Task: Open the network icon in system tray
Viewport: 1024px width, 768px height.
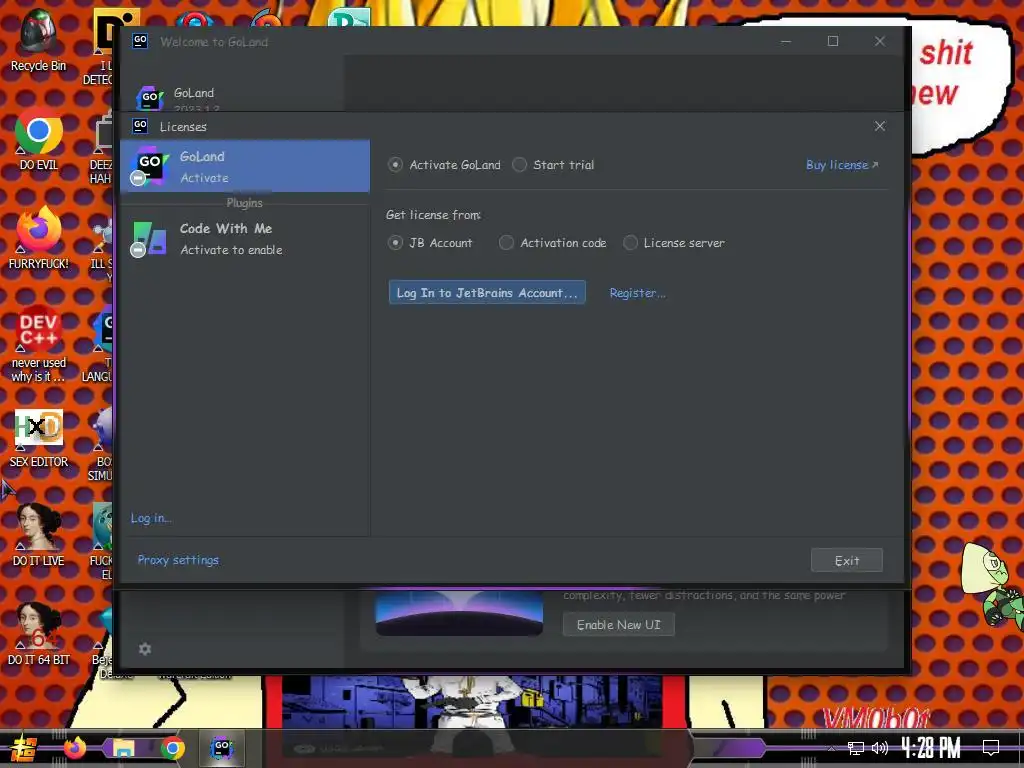Action: tap(856, 748)
